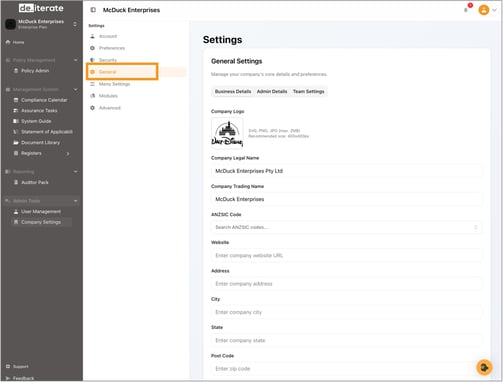503x382 pixels.
Task: Click the Security shield icon
Action: coord(92,60)
